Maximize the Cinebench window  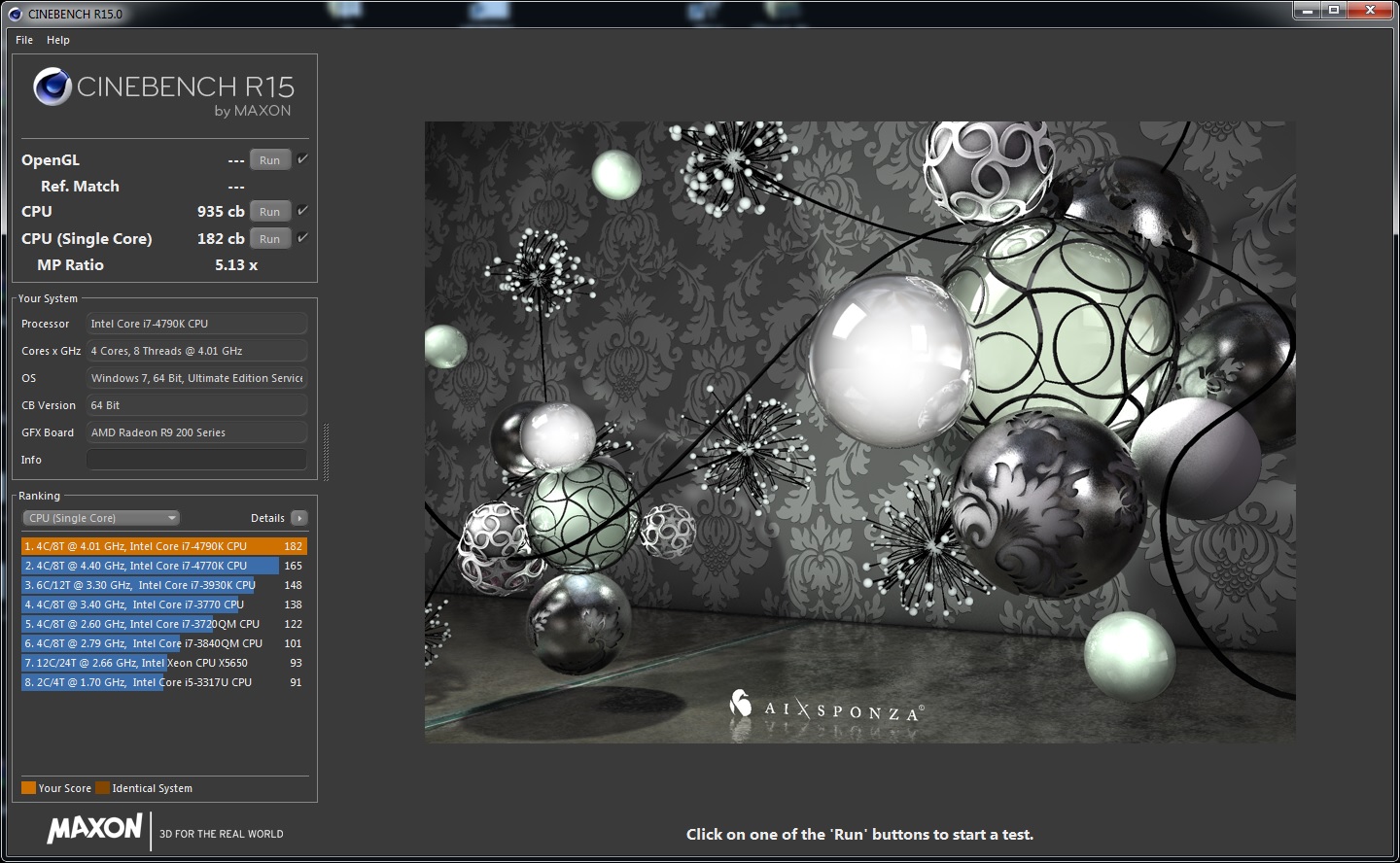pyautogui.click(x=1334, y=11)
